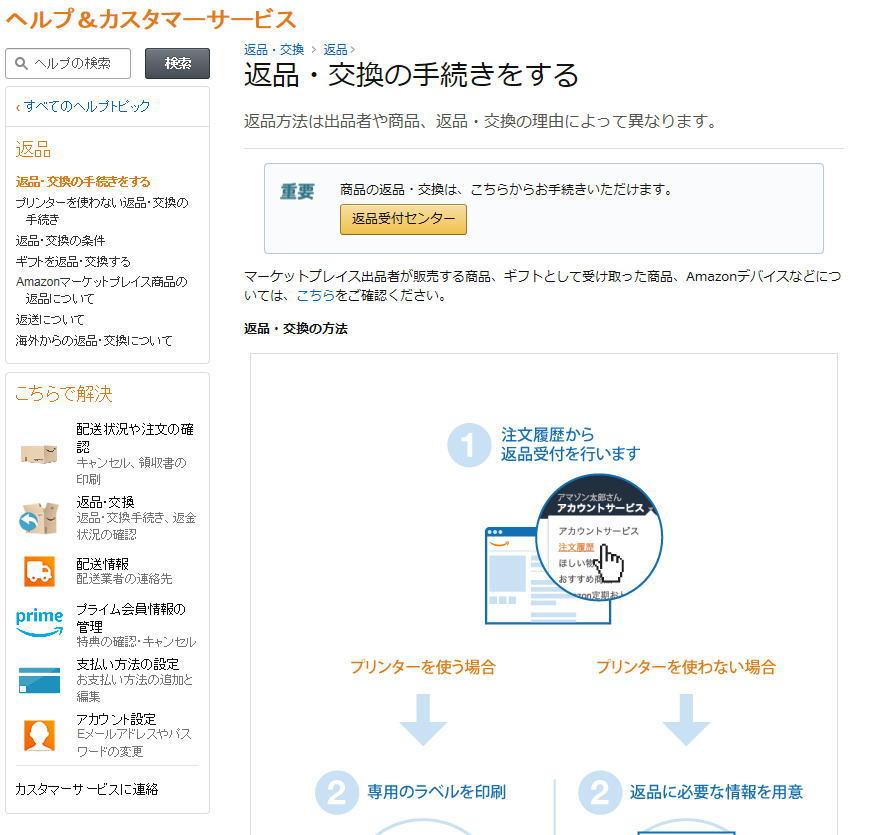Screen dimensions: 875x835
Task: Open Amazonマーケットプレイス商品の返品について topic
Action: pos(102,290)
